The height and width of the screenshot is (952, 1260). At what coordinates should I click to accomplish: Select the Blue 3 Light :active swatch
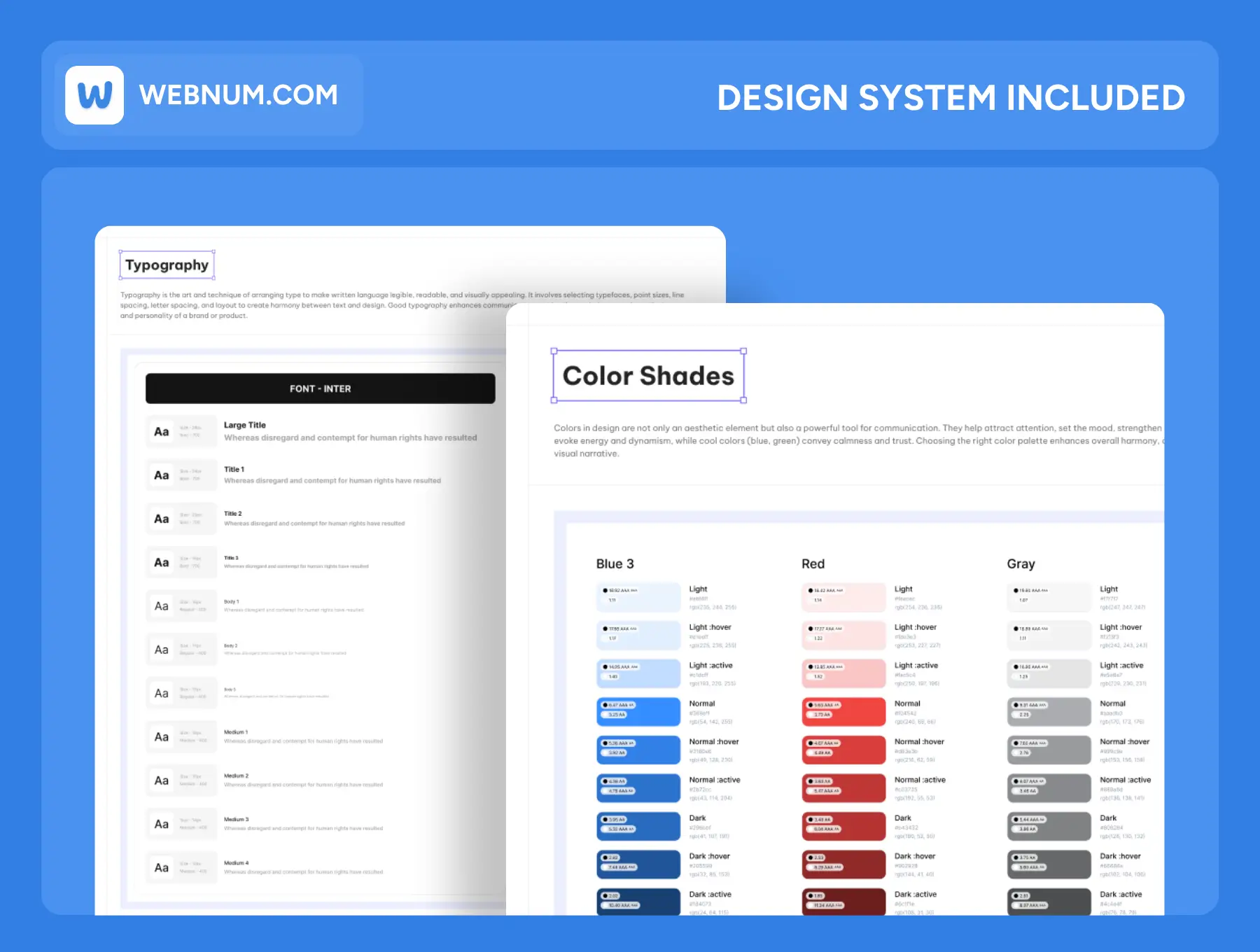pos(638,673)
